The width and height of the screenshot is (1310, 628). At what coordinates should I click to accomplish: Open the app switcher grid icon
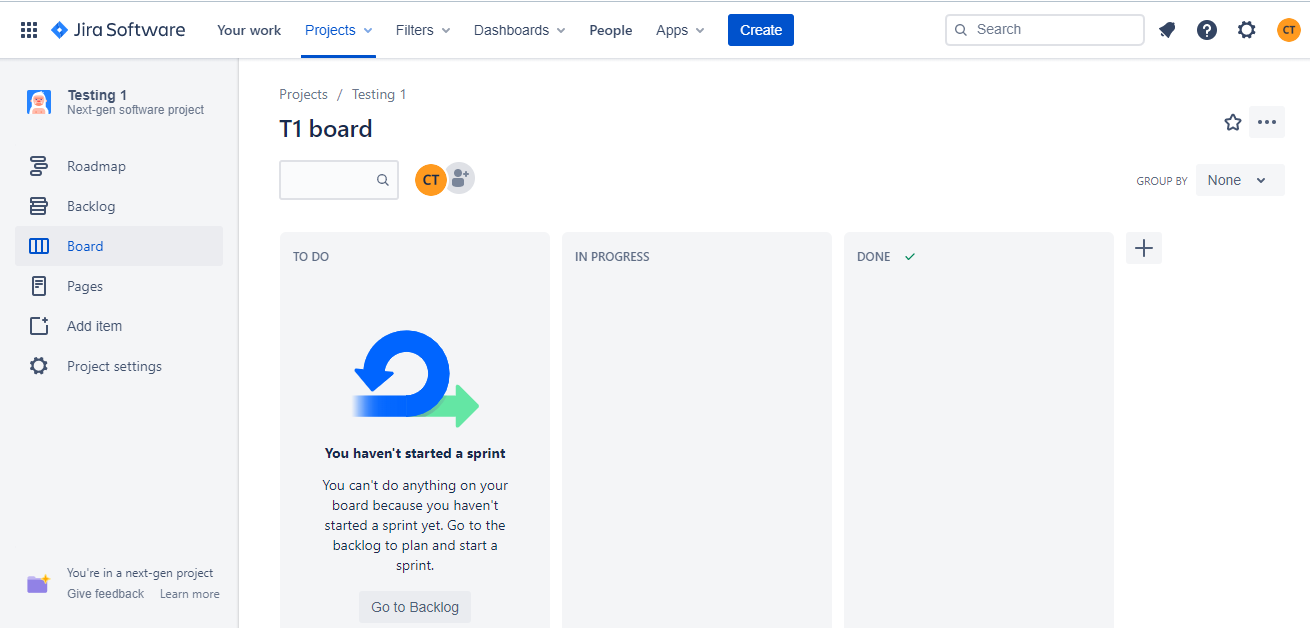(x=29, y=30)
